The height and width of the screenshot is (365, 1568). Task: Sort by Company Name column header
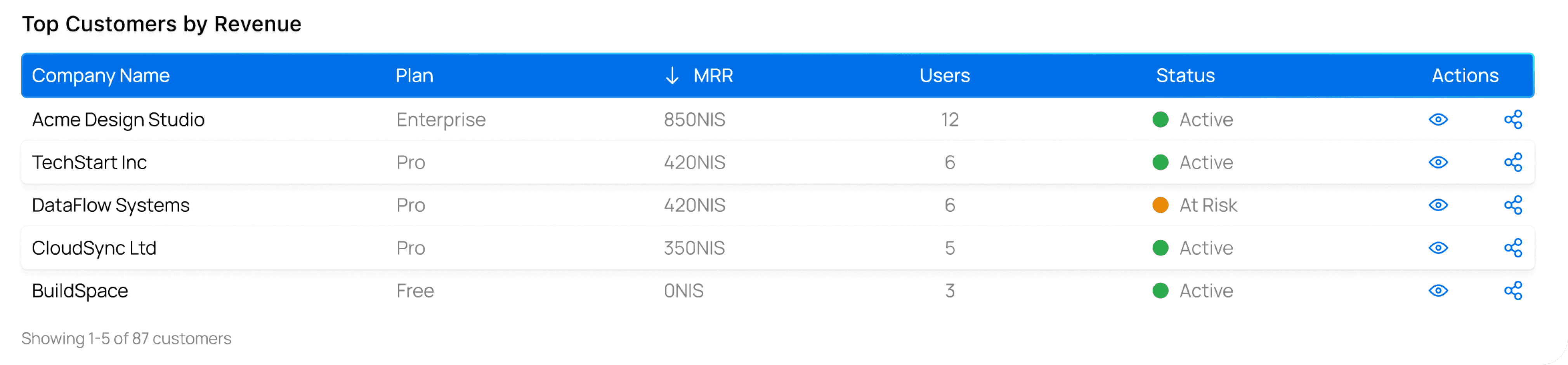[101, 76]
